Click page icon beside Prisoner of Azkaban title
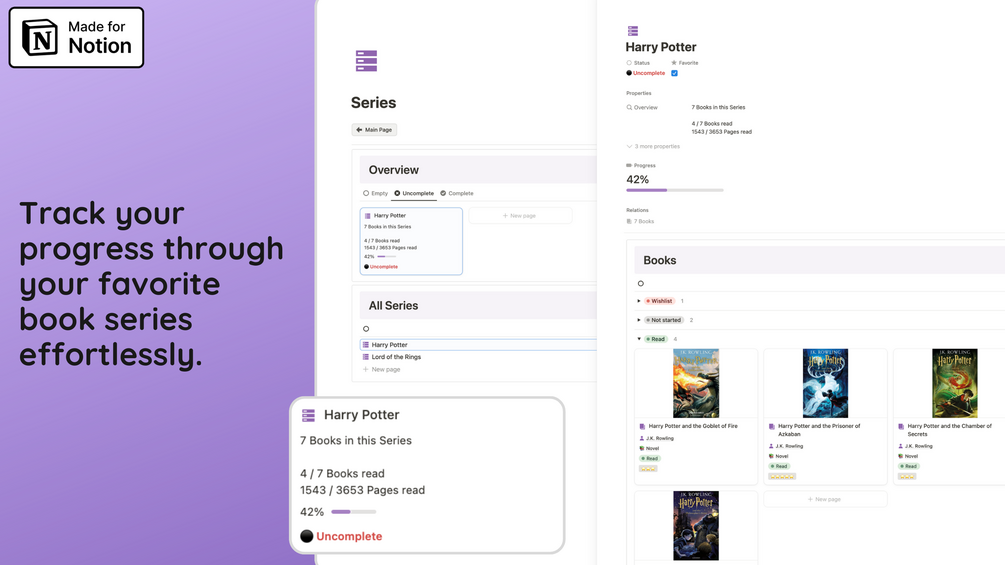Viewport: 1005px width, 565px height. 772,426
